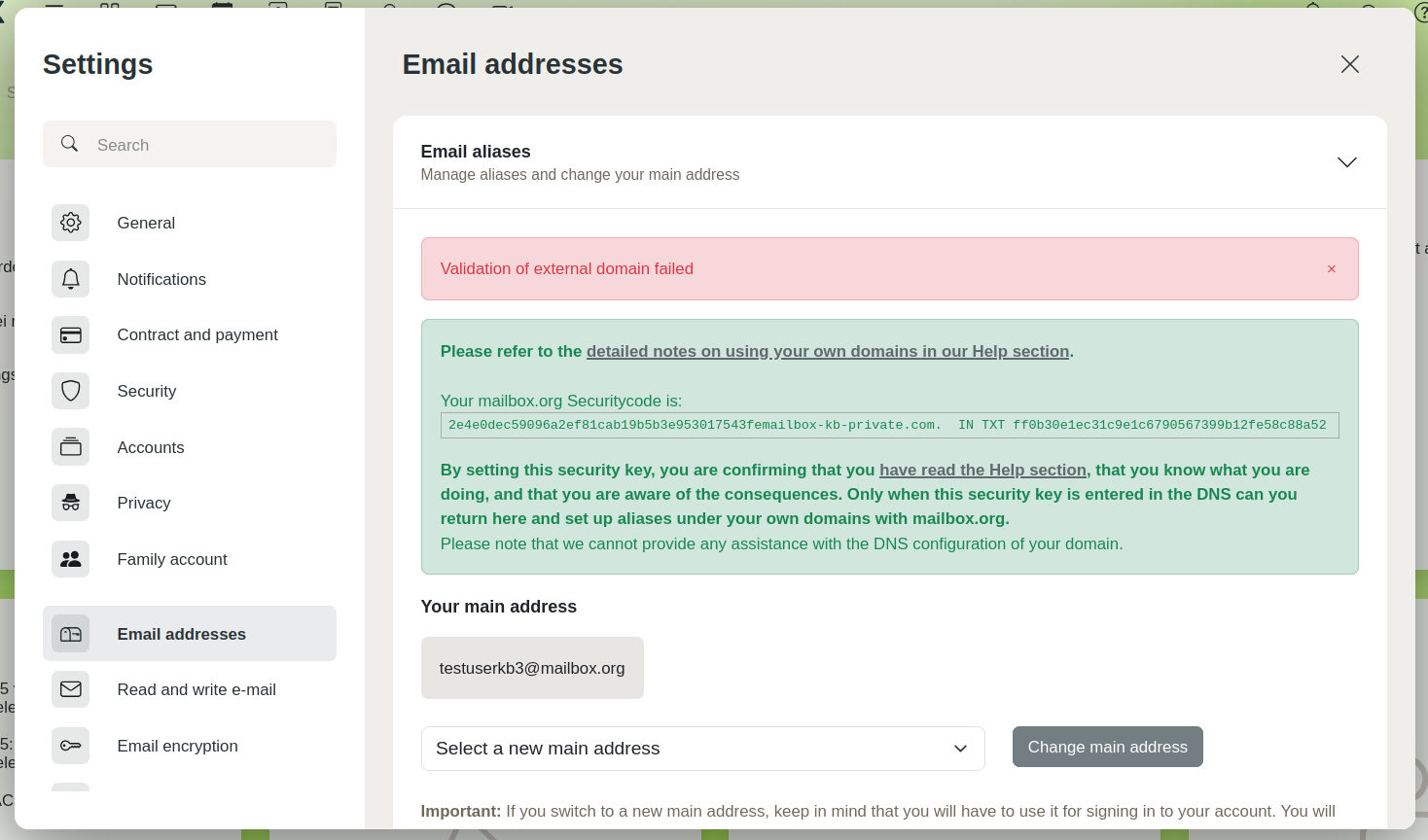Open Notifications via the bell icon

coord(70,279)
